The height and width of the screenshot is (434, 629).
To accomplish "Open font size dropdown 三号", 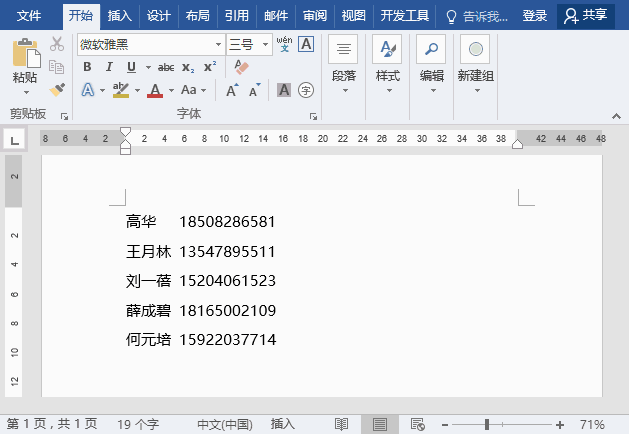I will [x=265, y=44].
